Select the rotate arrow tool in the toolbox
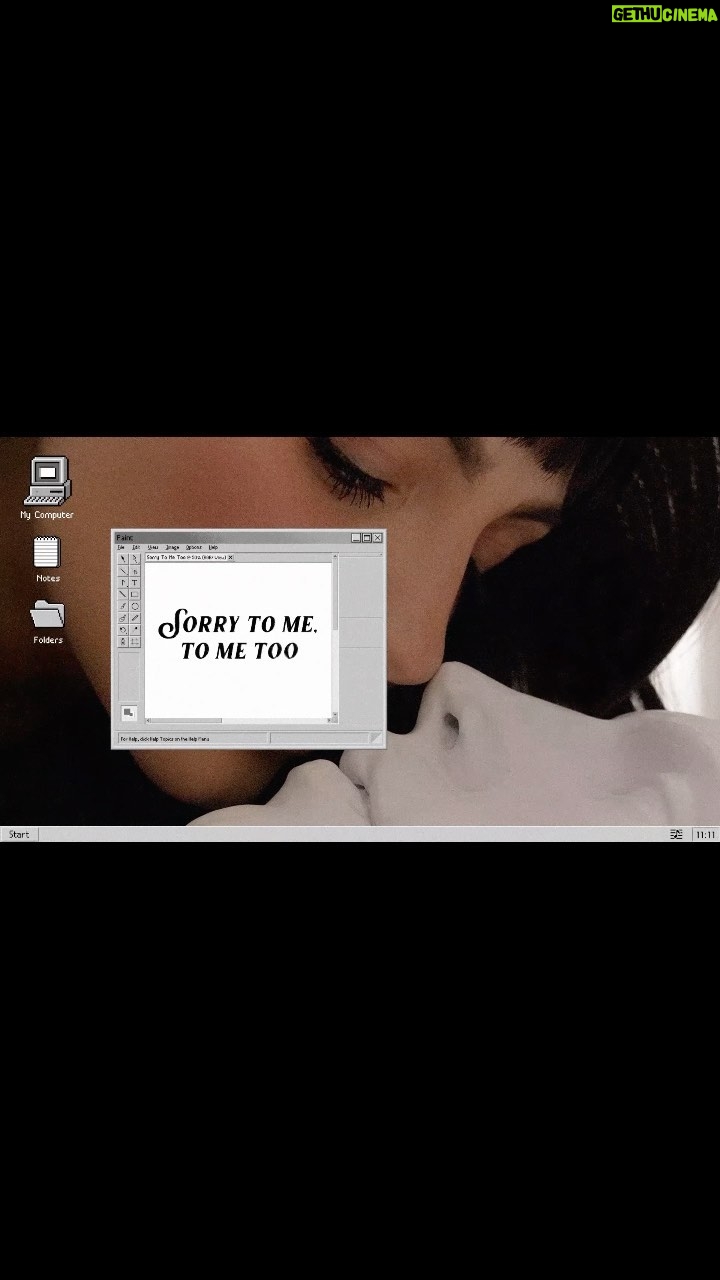The height and width of the screenshot is (1280, 720). pyautogui.click(x=123, y=630)
